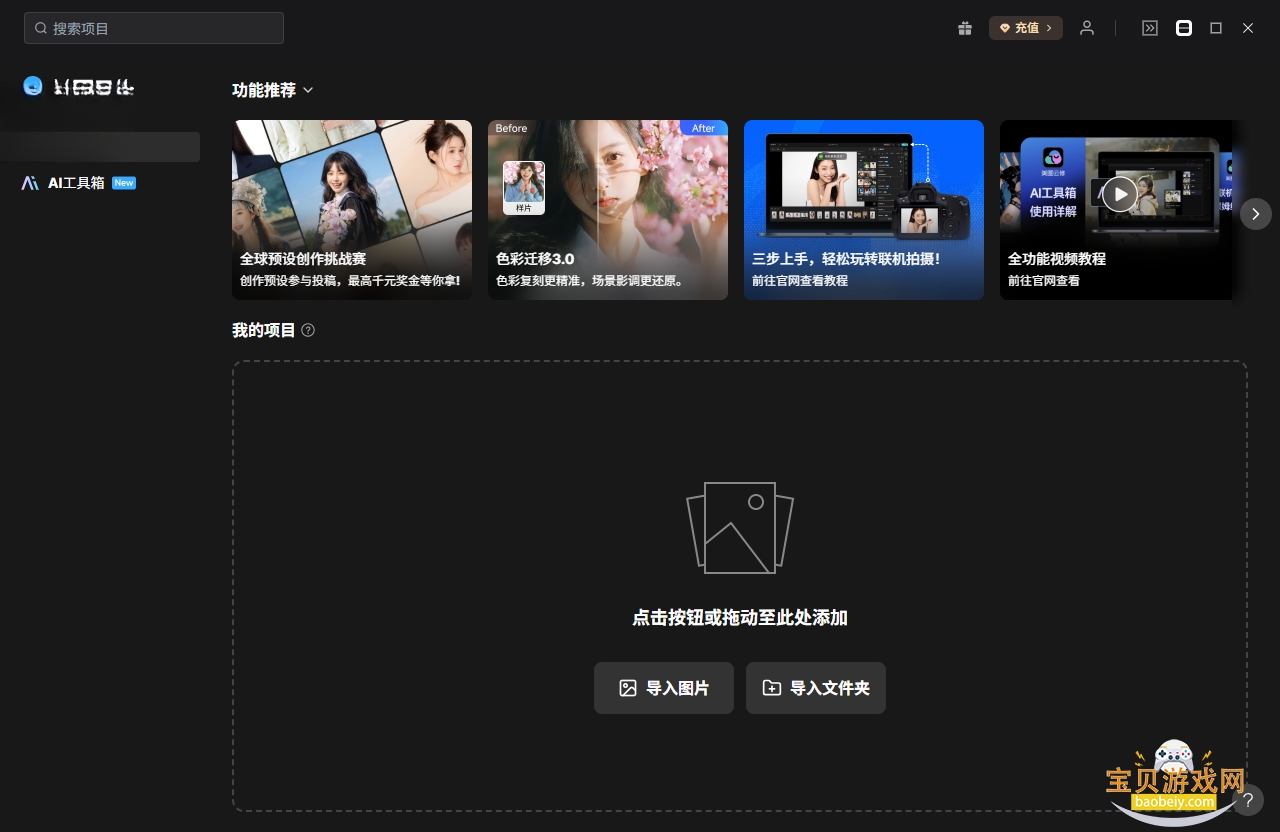Click the 导入文件夹 button
The image size is (1280, 832).
pyautogui.click(x=816, y=688)
